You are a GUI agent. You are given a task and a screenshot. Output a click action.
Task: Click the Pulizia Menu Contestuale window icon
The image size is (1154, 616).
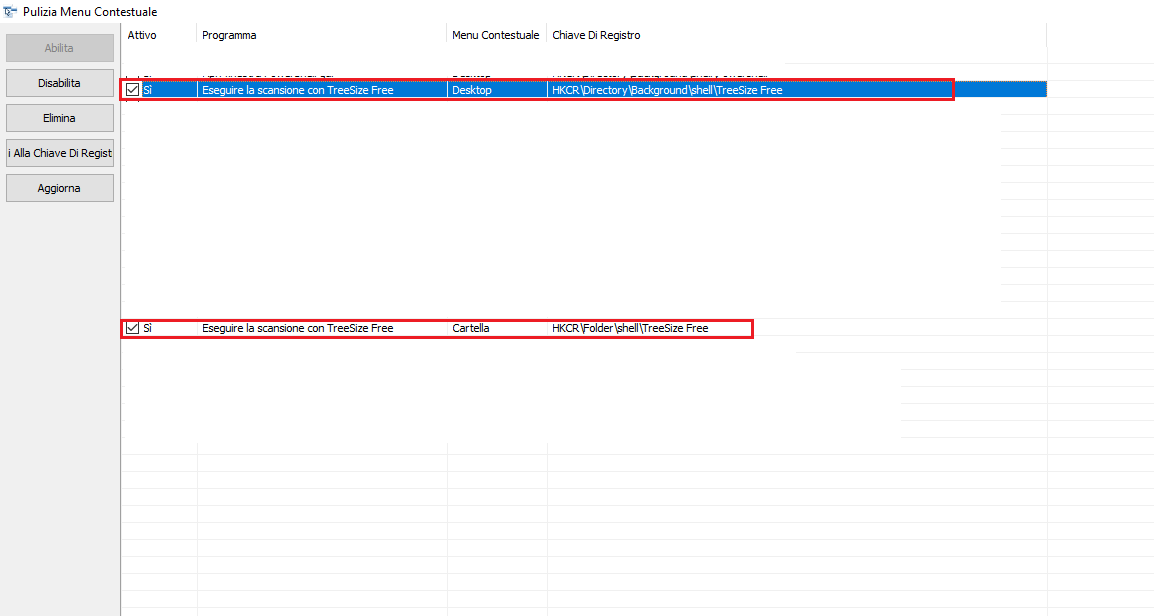[10, 12]
